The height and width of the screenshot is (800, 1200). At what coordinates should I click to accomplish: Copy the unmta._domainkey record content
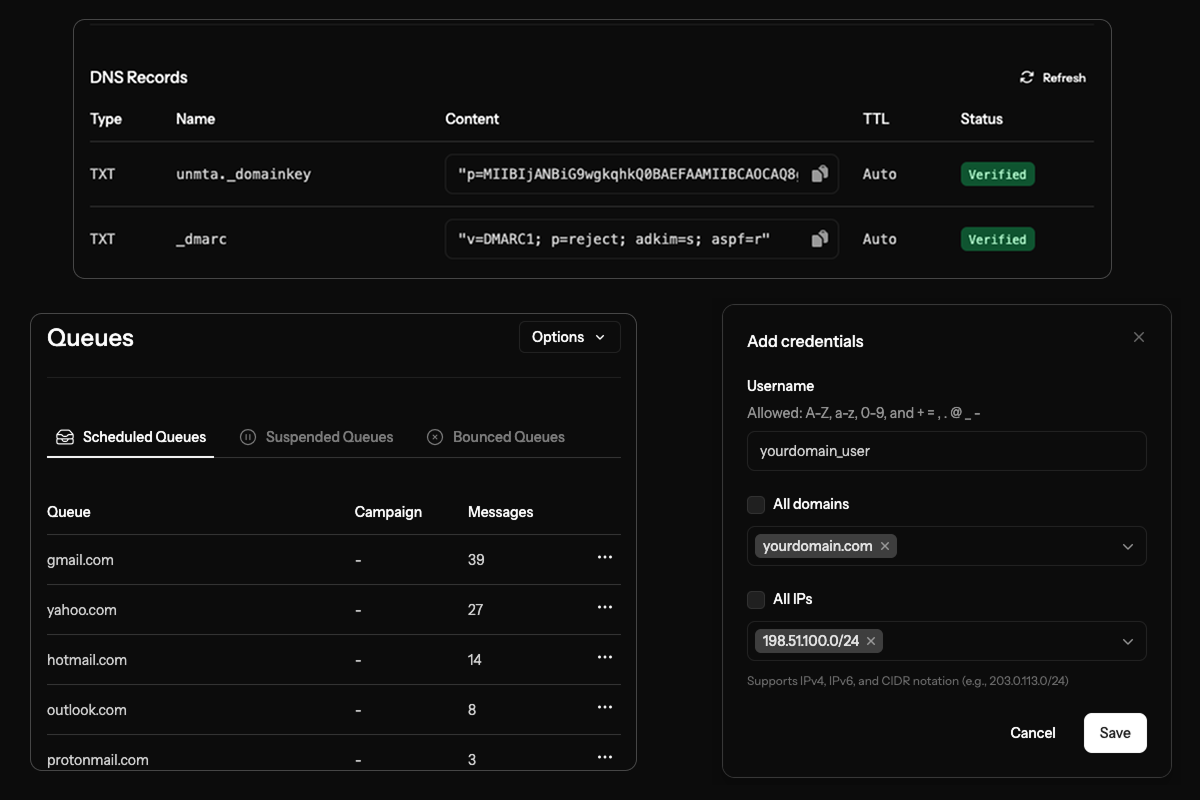(820, 174)
